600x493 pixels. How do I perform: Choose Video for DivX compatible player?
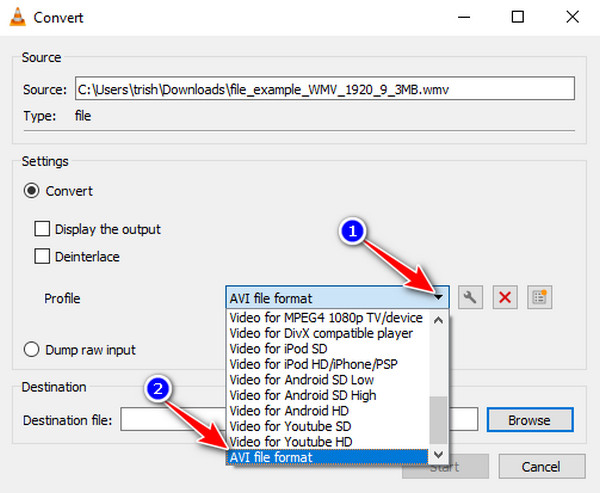click(x=328, y=333)
